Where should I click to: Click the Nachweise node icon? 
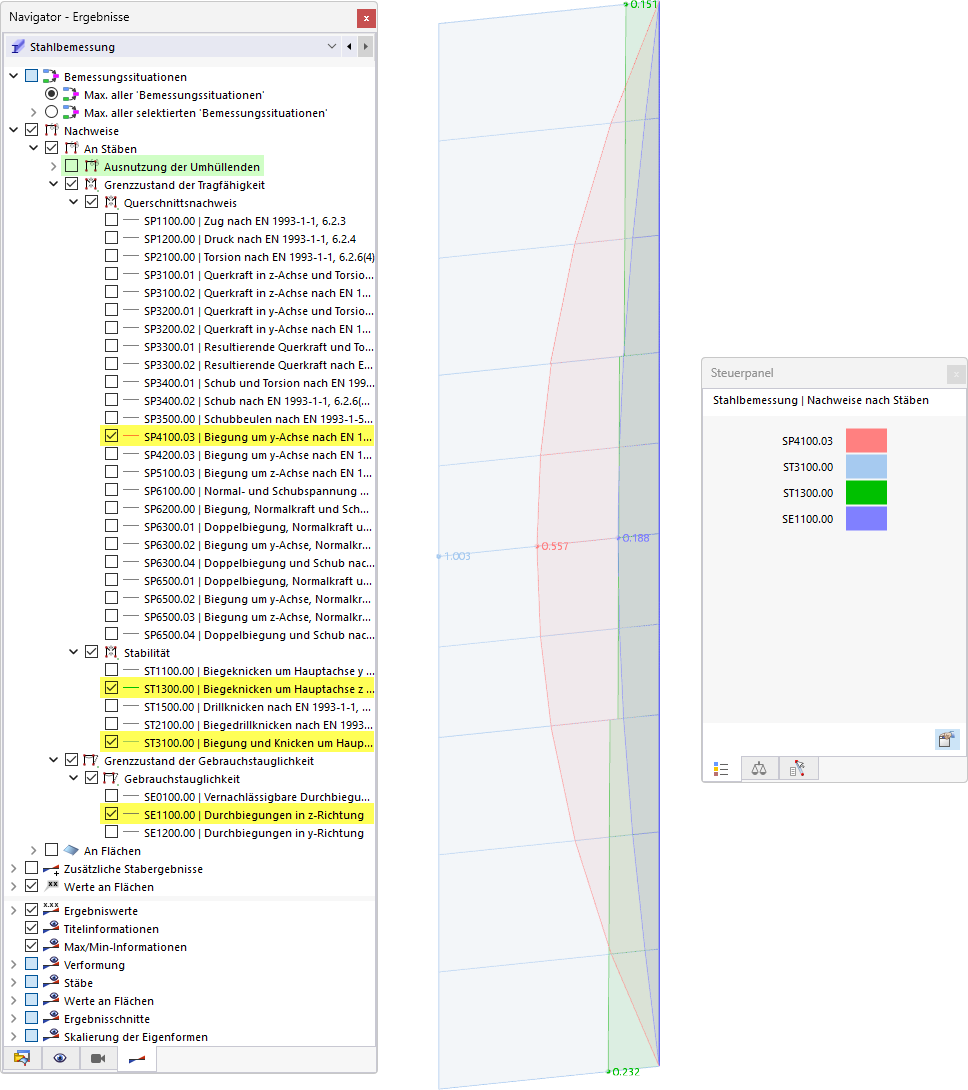click(51, 130)
